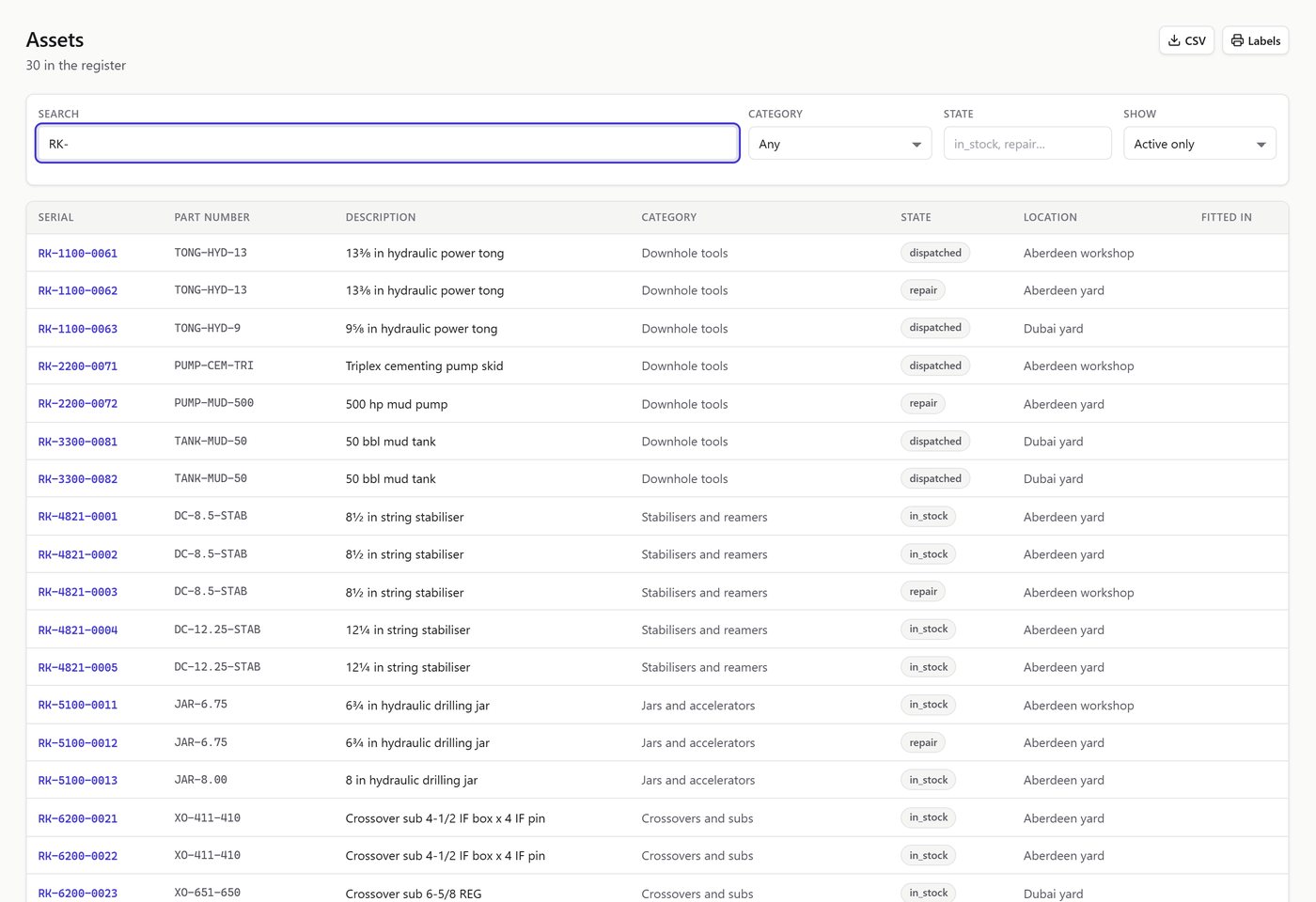The height and width of the screenshot is (902, 1316).
Task: Open asset RK-1100-0062
Action: click(x=78, y=291)
